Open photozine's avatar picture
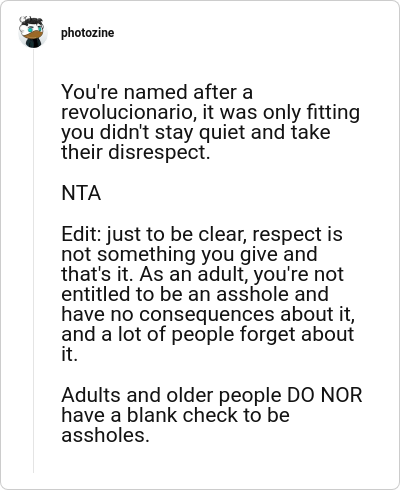 [33, 32]
